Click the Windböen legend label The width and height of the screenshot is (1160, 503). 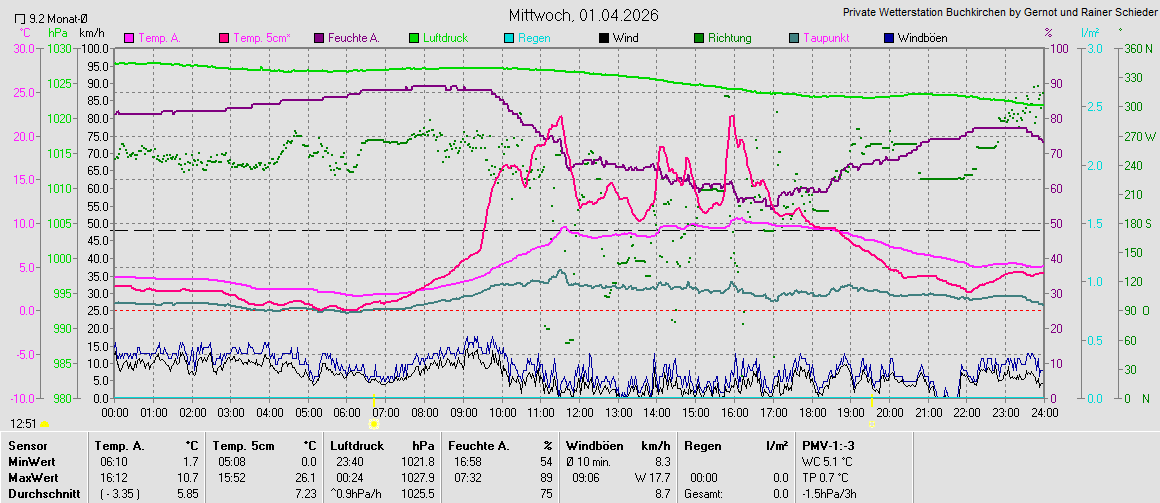(923, 38)
